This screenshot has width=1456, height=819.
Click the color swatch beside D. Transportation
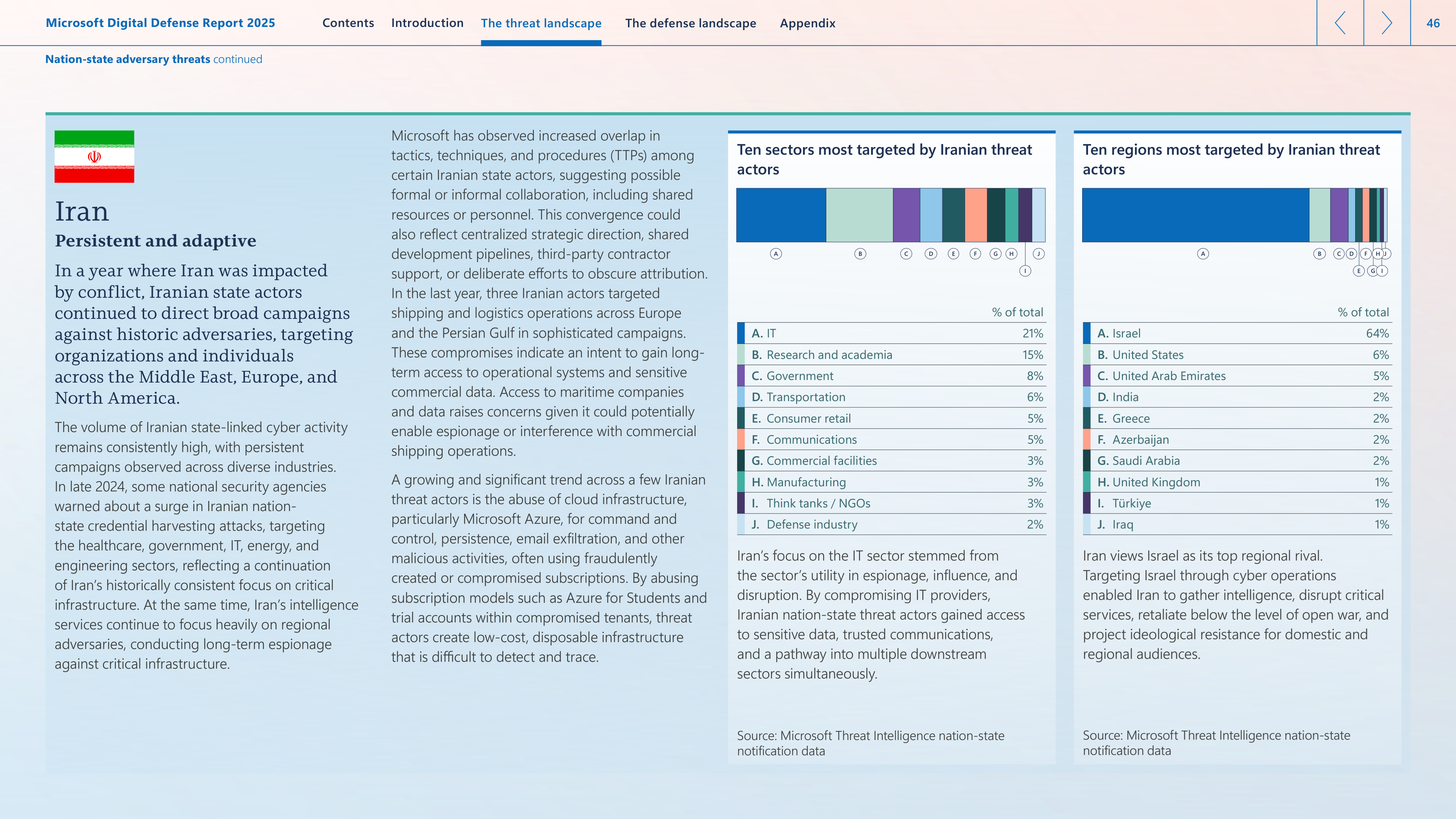click(x=740, y=397)
